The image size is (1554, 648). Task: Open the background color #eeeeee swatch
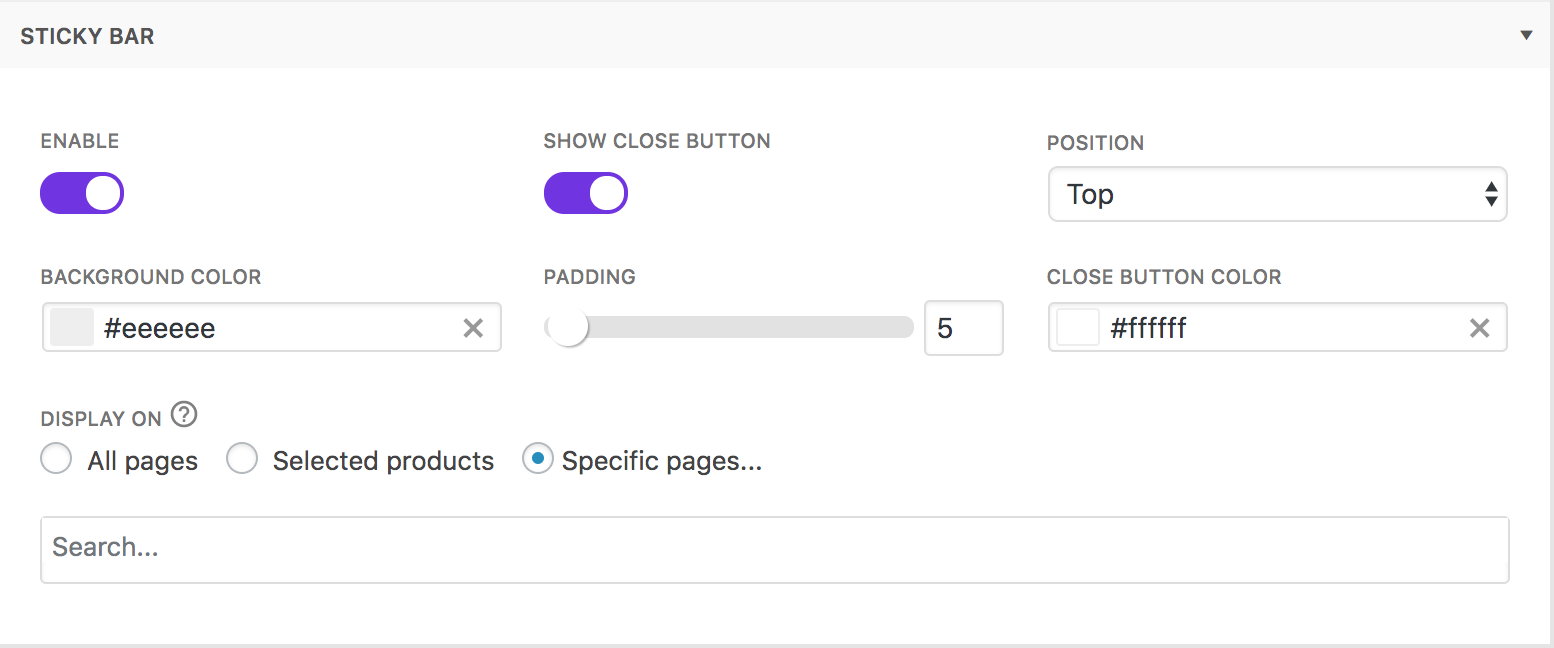(72, 328)
